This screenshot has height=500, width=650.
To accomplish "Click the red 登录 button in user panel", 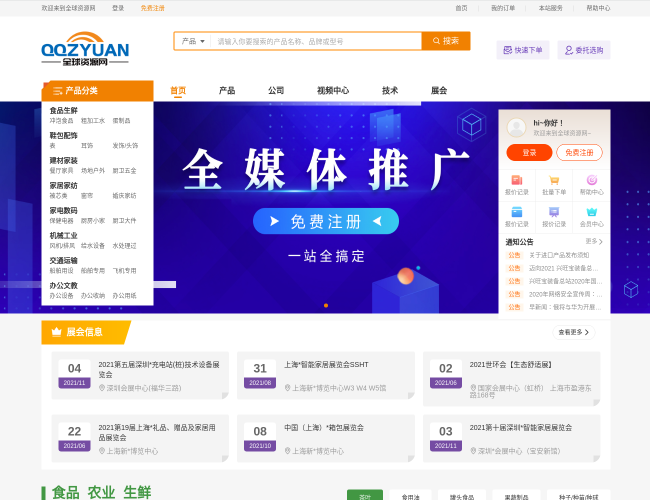I will [529, 153].
